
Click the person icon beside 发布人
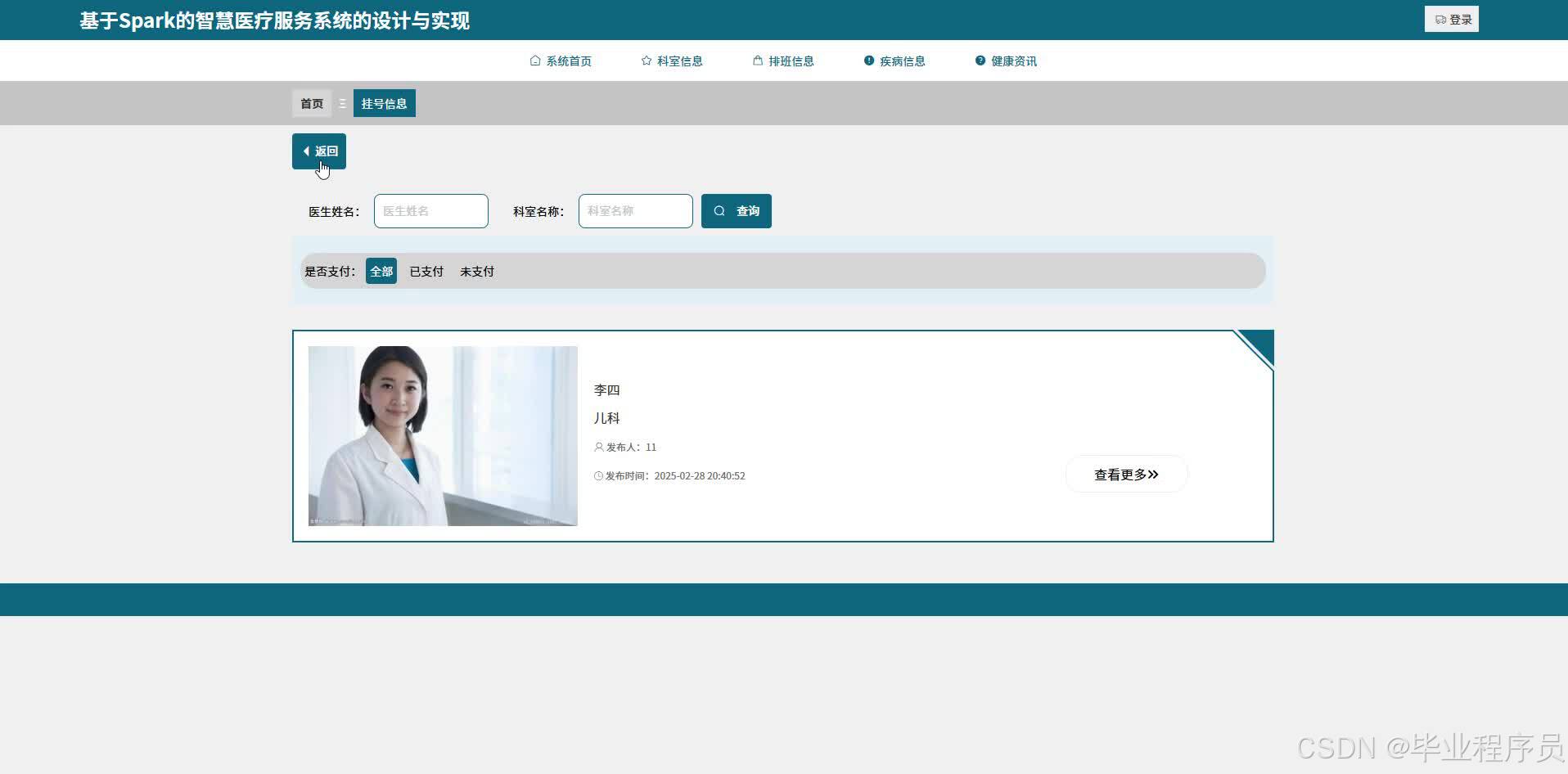(x=597, y=447)
